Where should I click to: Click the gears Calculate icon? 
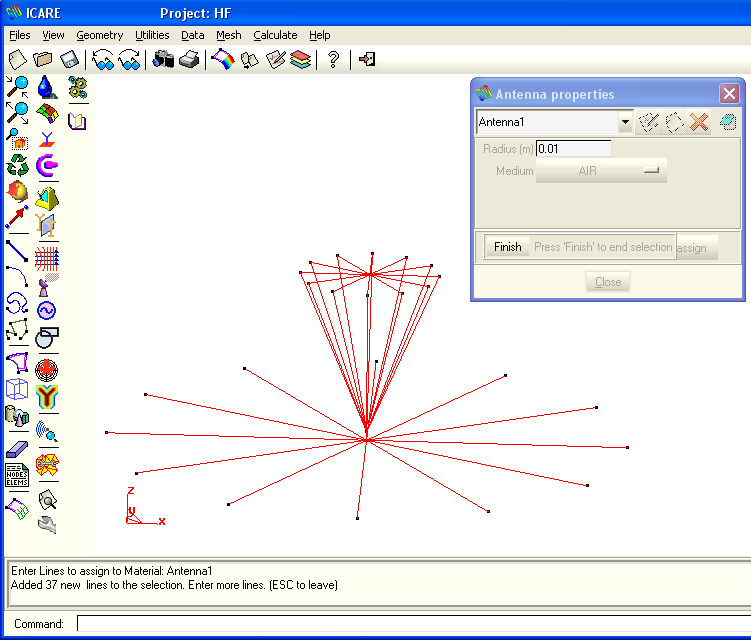77,87
